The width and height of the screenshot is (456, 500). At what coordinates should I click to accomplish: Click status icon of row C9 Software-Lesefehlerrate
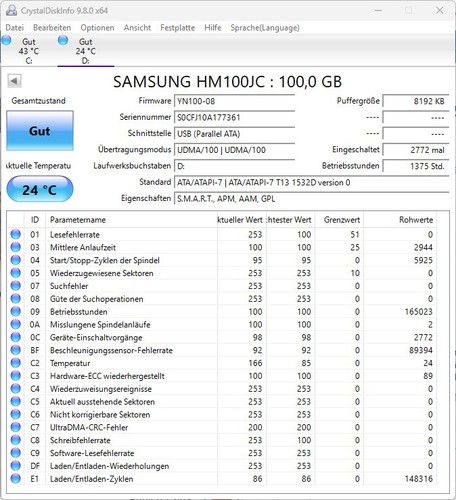[15, 453]
